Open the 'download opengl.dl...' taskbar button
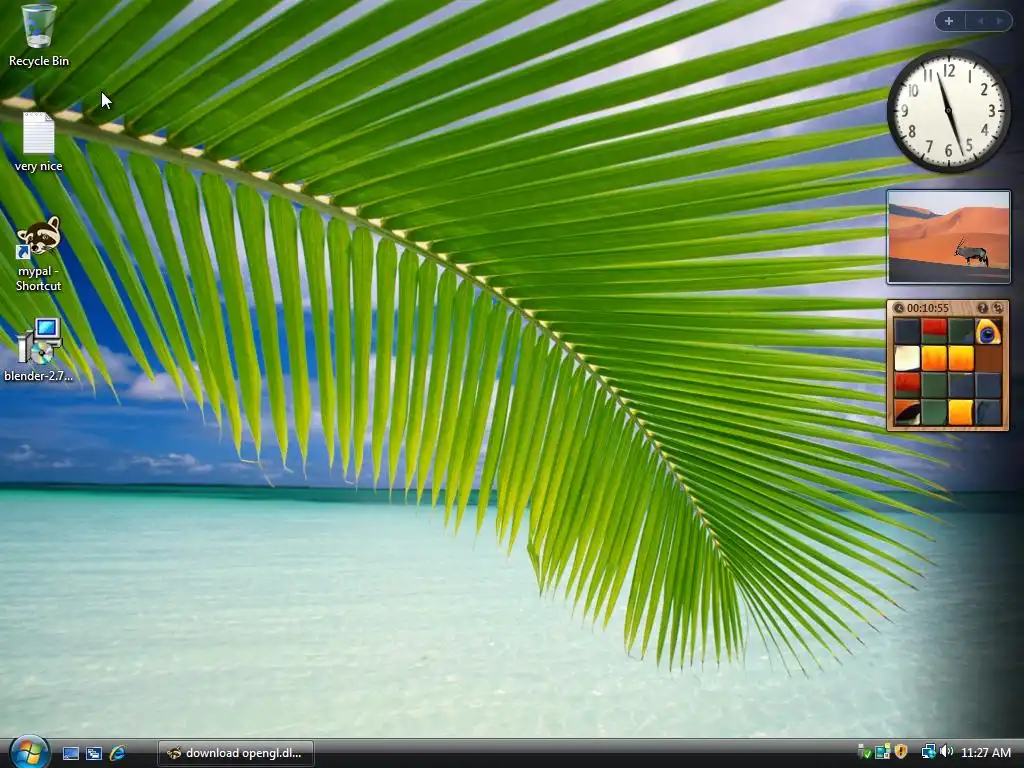 (236, 753)
